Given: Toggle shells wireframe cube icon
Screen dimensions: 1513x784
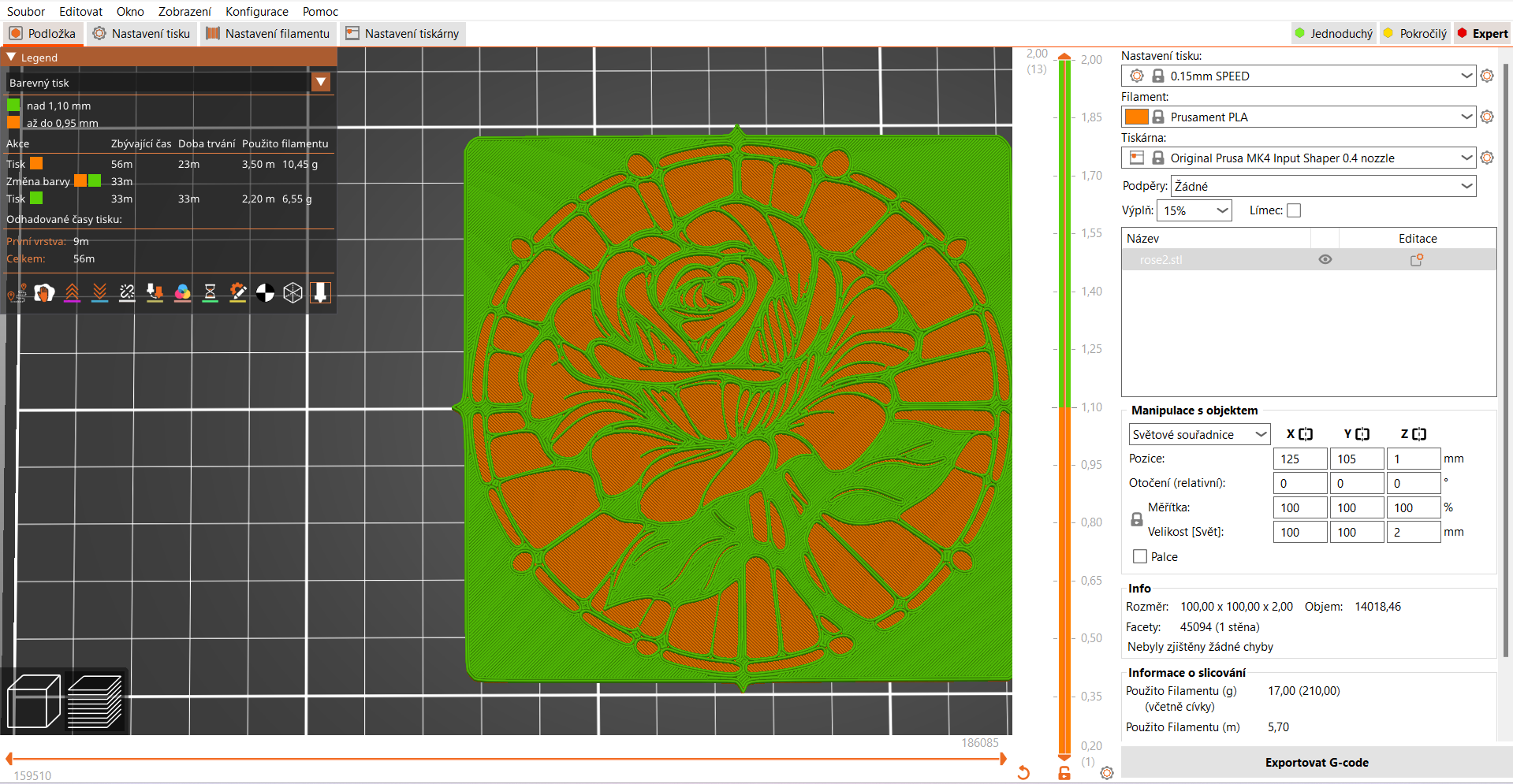Looking at the screenshot, I should (293, 293).
